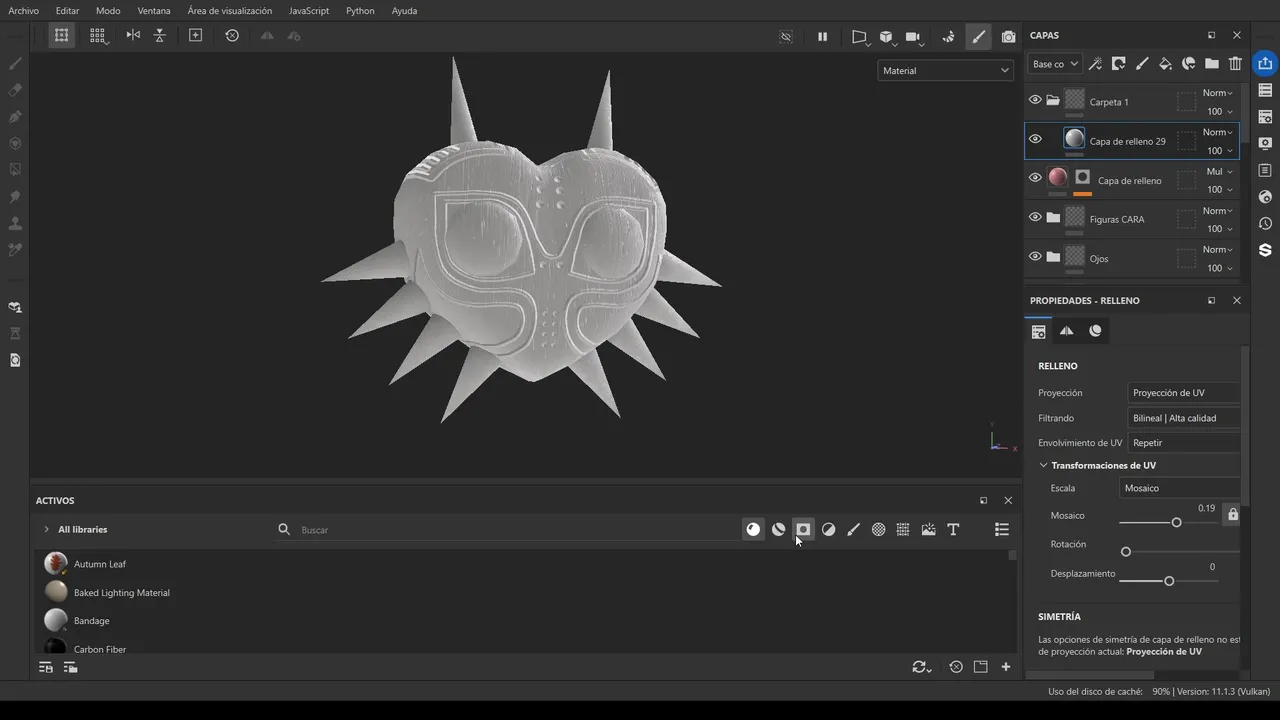
Task: Add a new paint layer
Action: coord(1142,64)
